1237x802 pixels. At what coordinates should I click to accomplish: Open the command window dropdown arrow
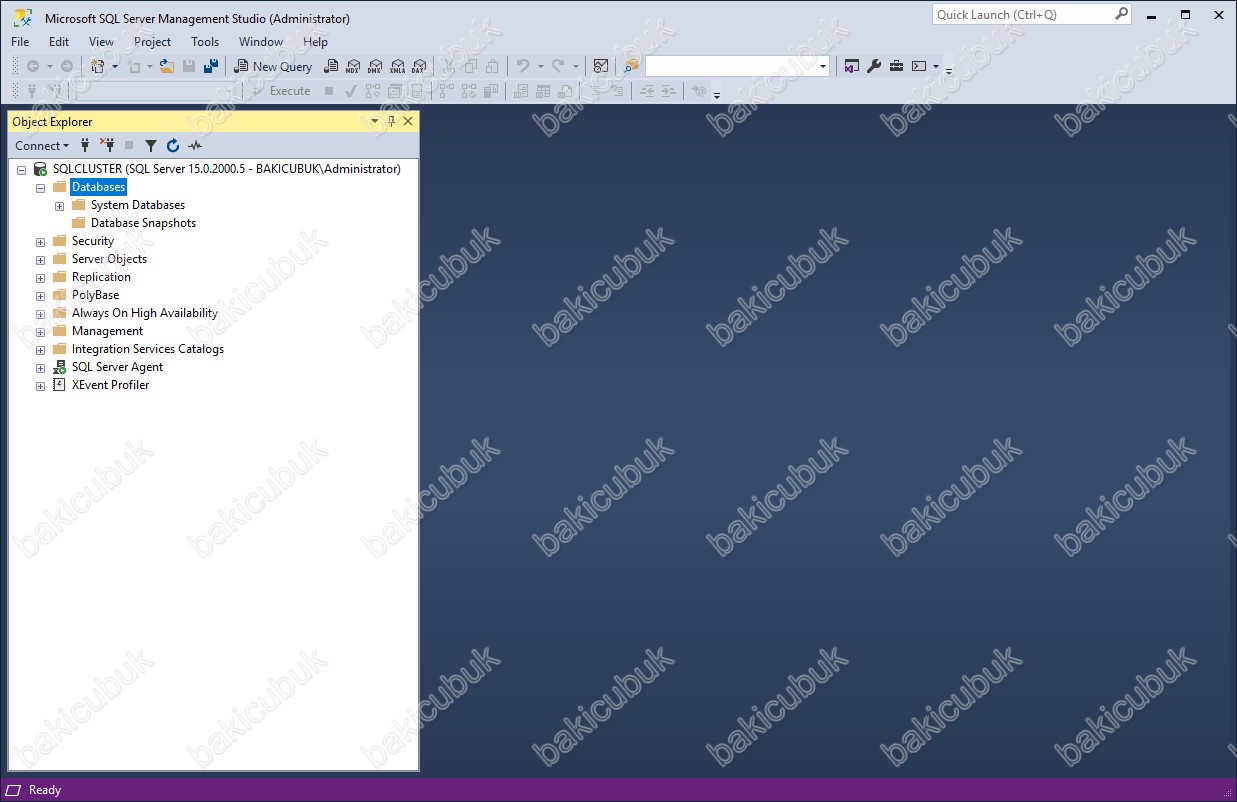[936, 66]
